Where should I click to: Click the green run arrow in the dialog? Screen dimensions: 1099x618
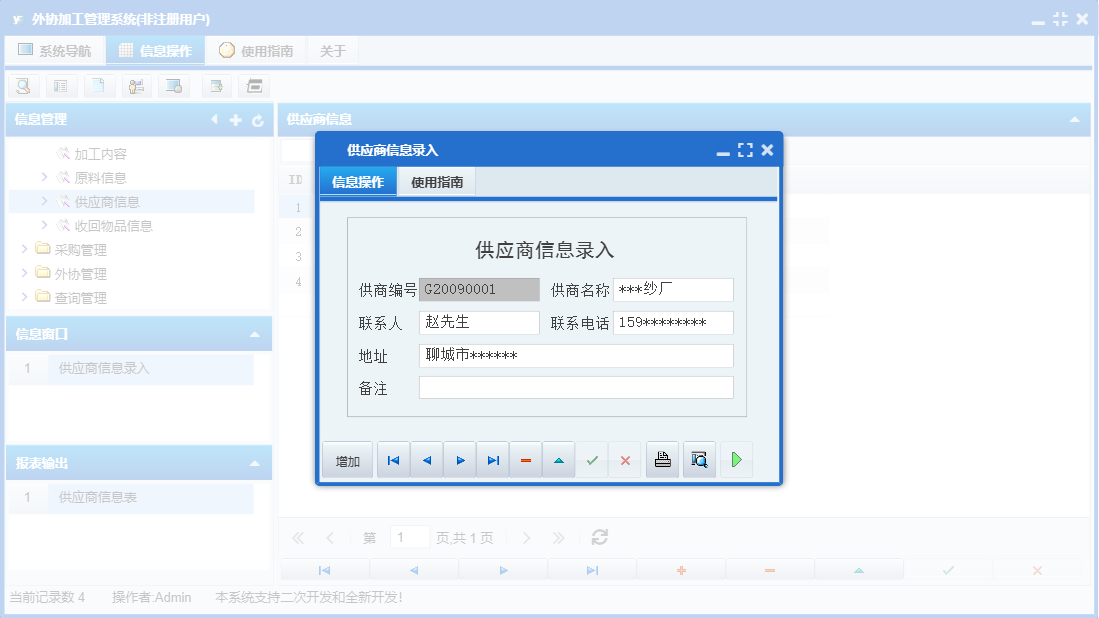(x=737, y=459)
